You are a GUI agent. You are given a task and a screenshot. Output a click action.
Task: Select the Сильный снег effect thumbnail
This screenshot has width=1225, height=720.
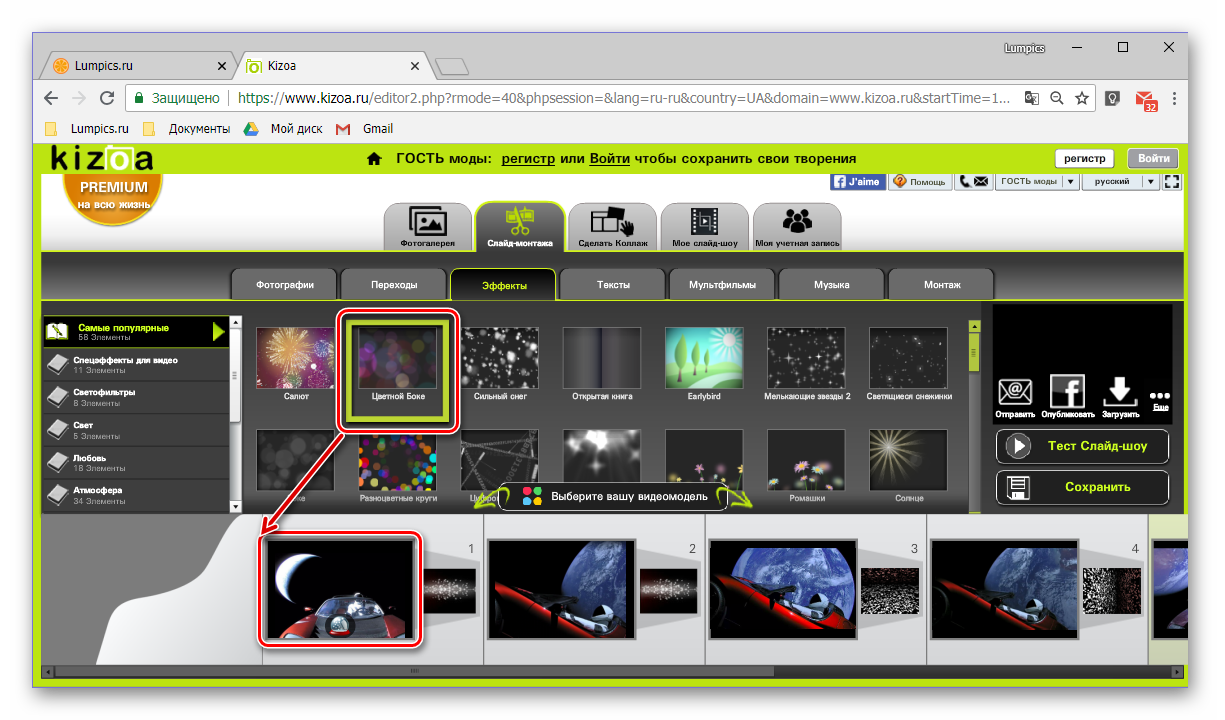(500, 358)
